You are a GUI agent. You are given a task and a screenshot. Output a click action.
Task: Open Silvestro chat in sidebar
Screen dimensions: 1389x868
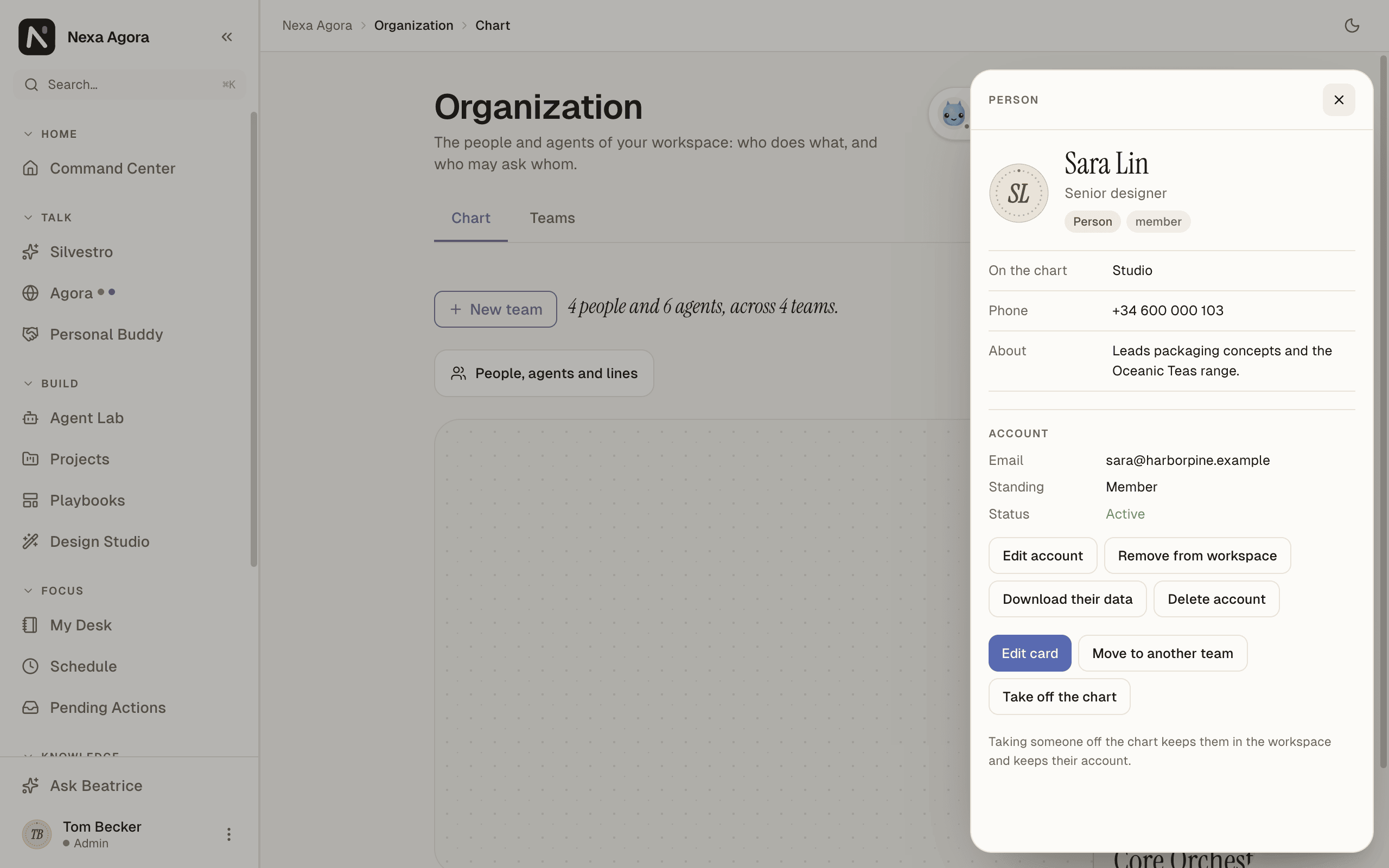tap(129, 251)
